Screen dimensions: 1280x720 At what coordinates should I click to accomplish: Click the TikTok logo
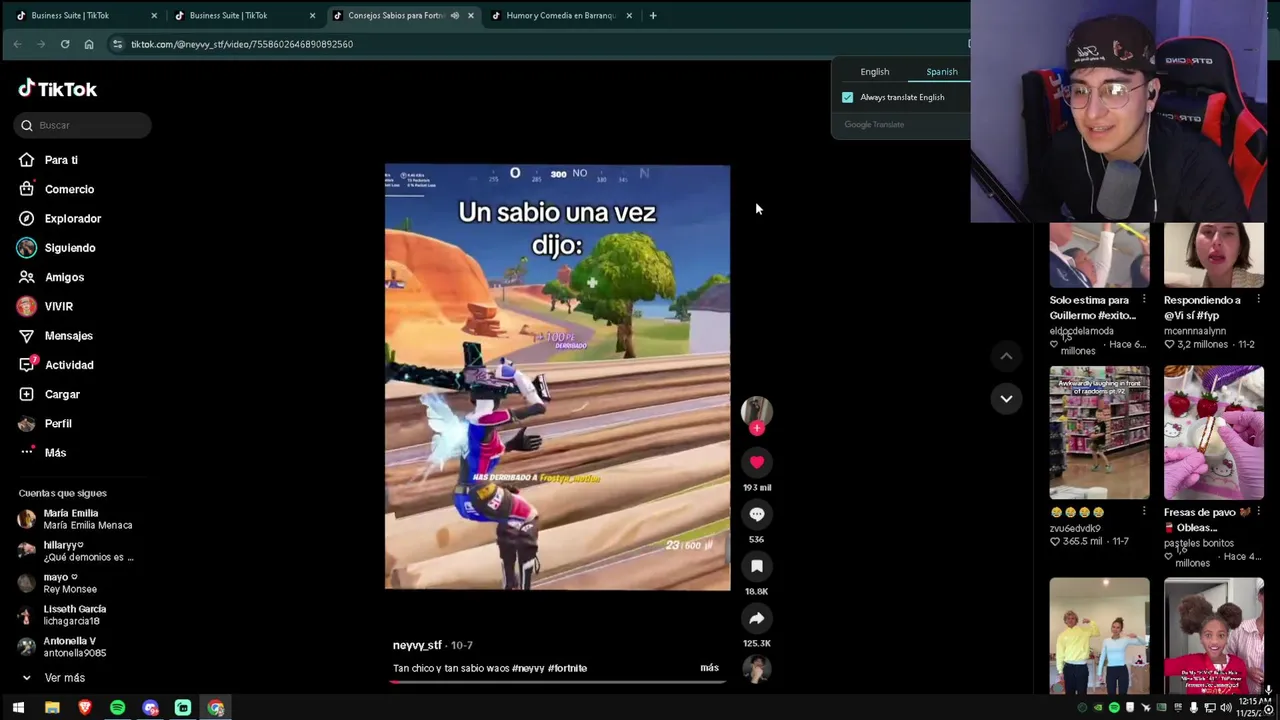click(x=57, y=89)
